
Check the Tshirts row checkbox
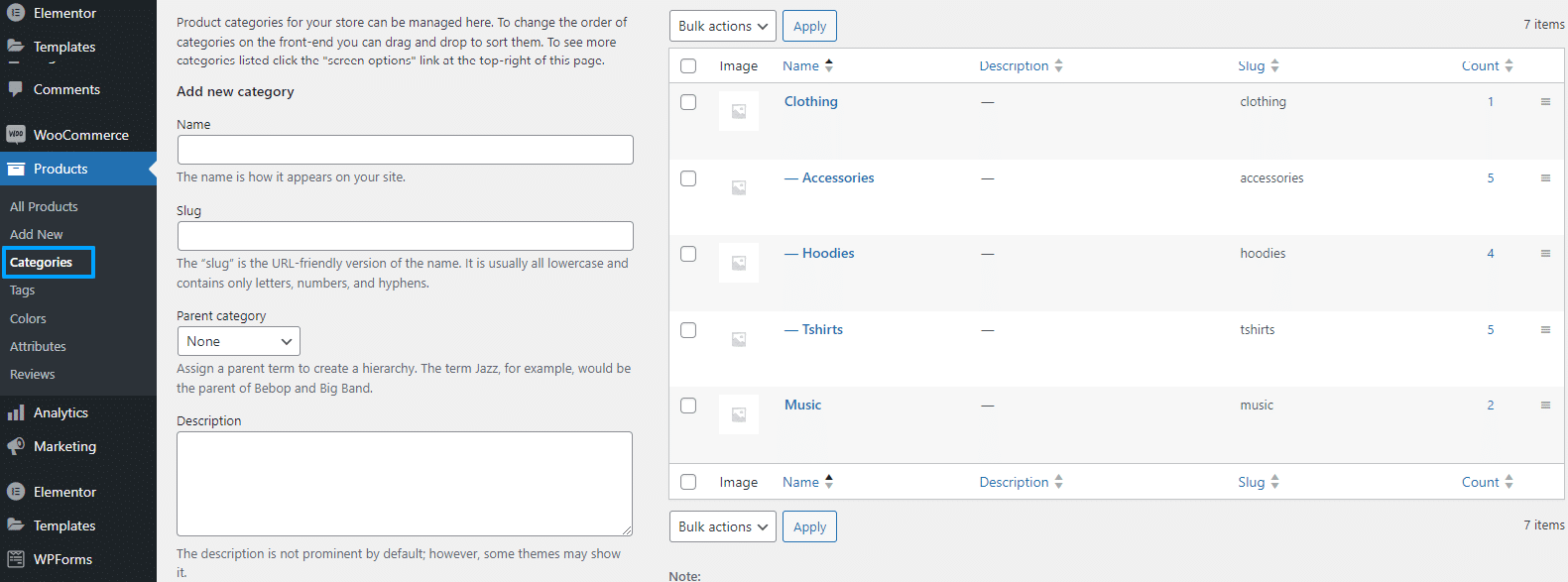click(x=688, y=330)
